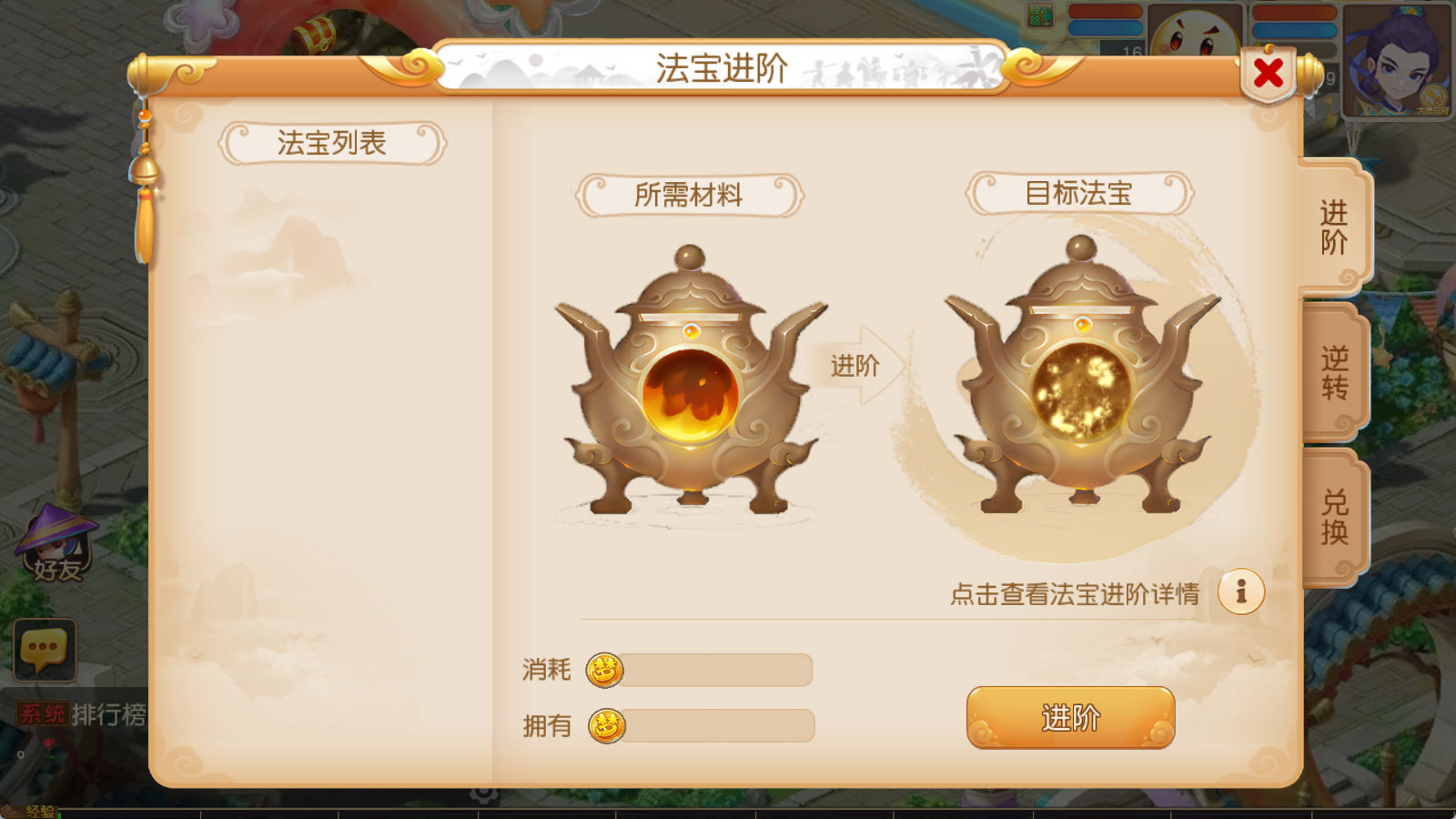Screen dimensions: 1456x819
Task: Click the 点击查看法宝进阶详情 text link
Action: click(1075, 594)
